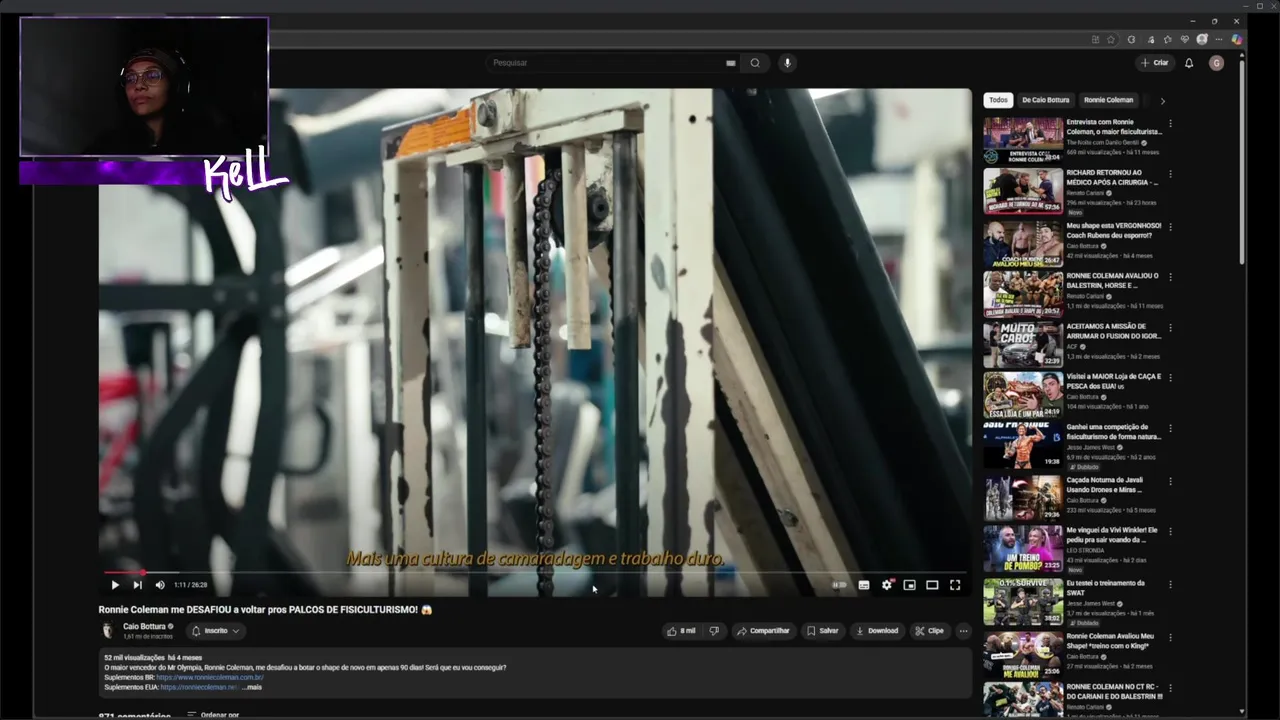Skip to the next video
The image size is (1280, 720).
tap(137, 585)
